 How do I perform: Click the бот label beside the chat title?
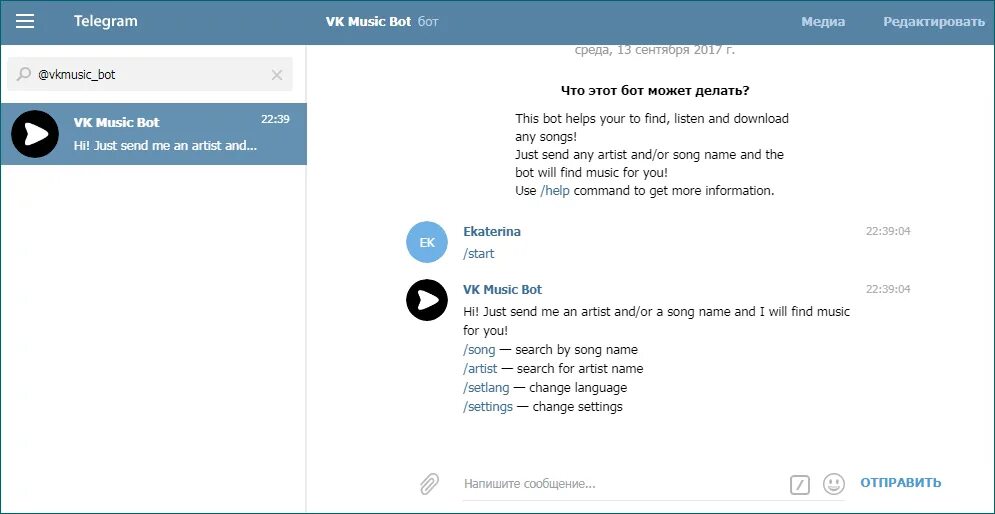point(428,22)
